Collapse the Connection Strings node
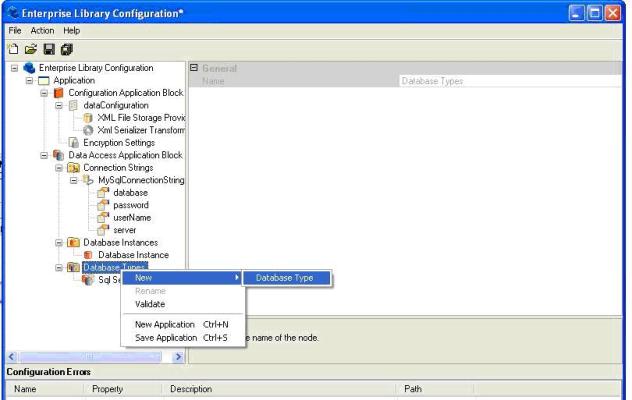 [59, 168]
